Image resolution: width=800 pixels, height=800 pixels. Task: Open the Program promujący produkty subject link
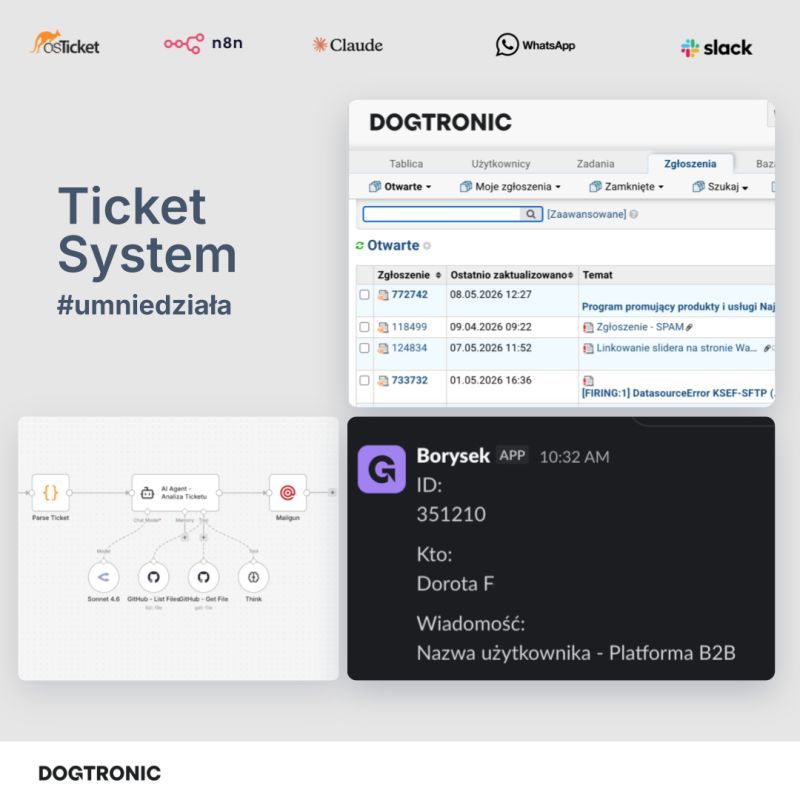pyautogui.click(x=678, y=307)
